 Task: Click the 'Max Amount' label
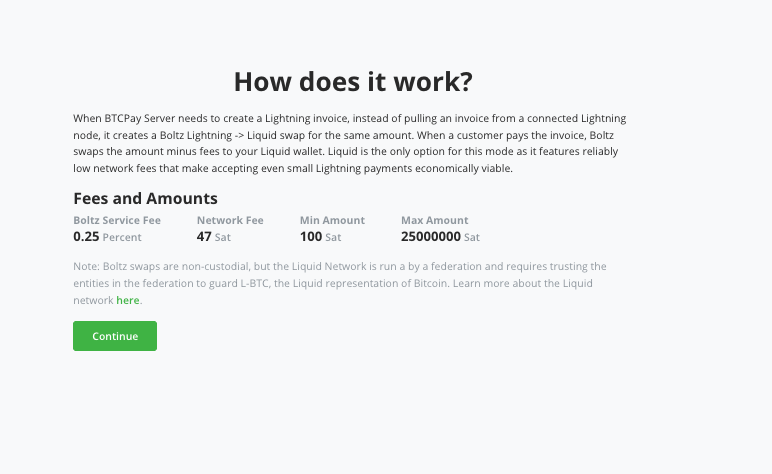pos(434,220)
